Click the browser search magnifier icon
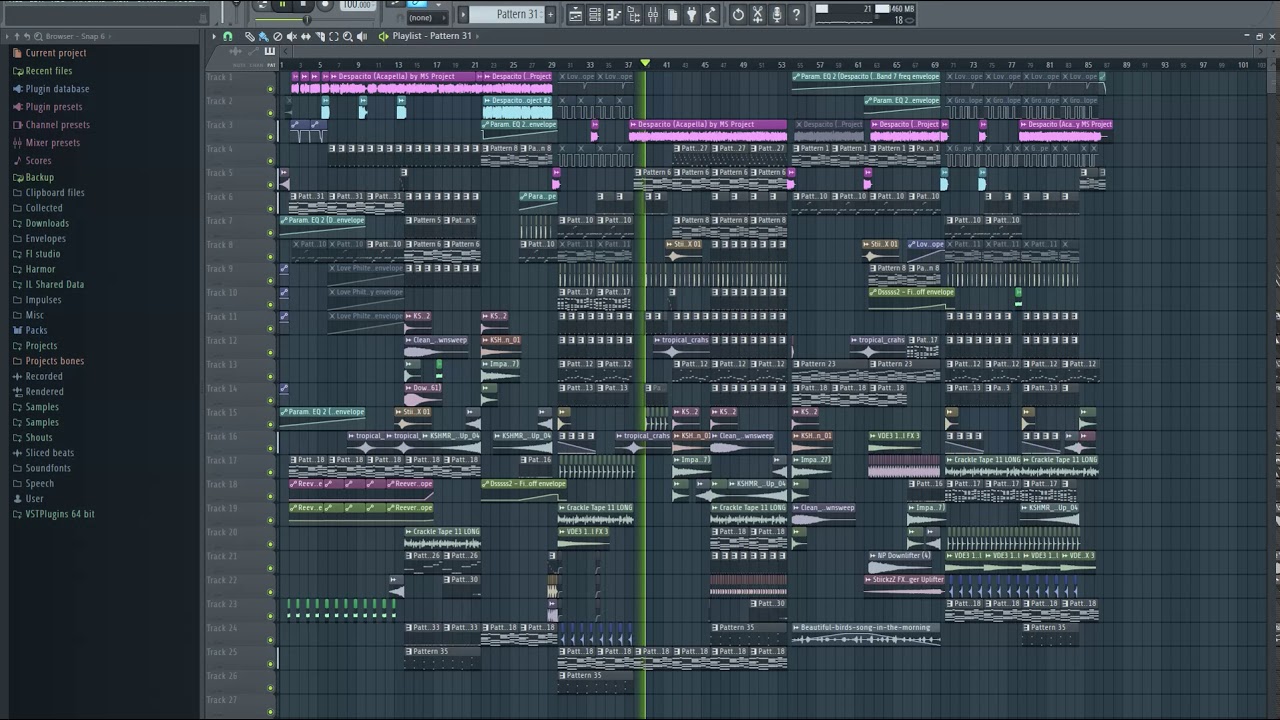Viewport: 1280px width, 720px height. click(38, 36)
